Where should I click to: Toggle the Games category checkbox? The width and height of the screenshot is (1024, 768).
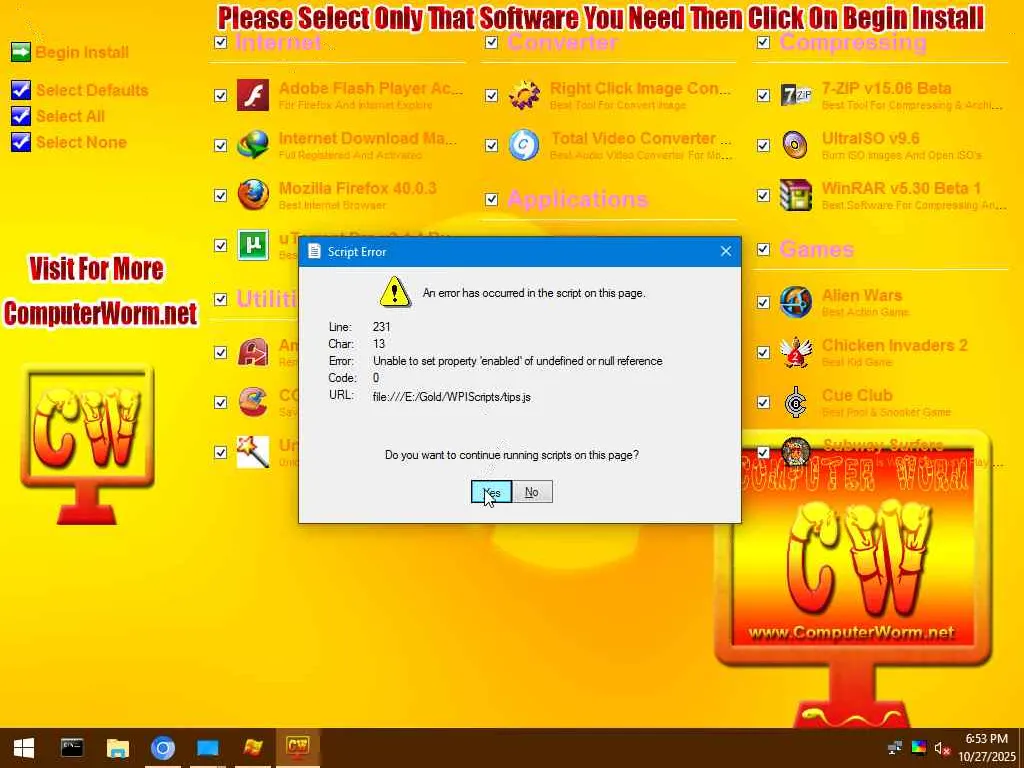coord(763,249)
